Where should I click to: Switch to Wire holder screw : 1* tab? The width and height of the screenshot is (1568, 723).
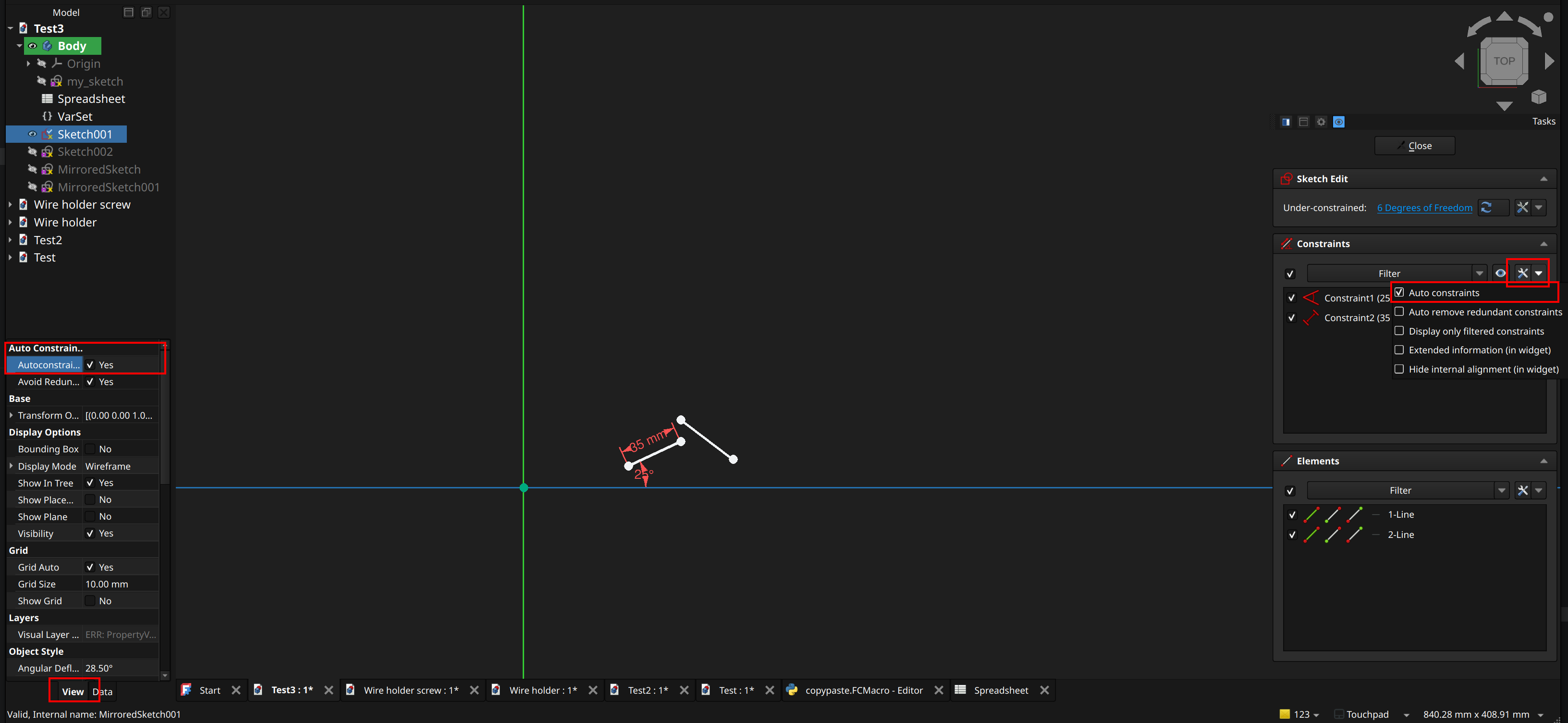(411, 690)
